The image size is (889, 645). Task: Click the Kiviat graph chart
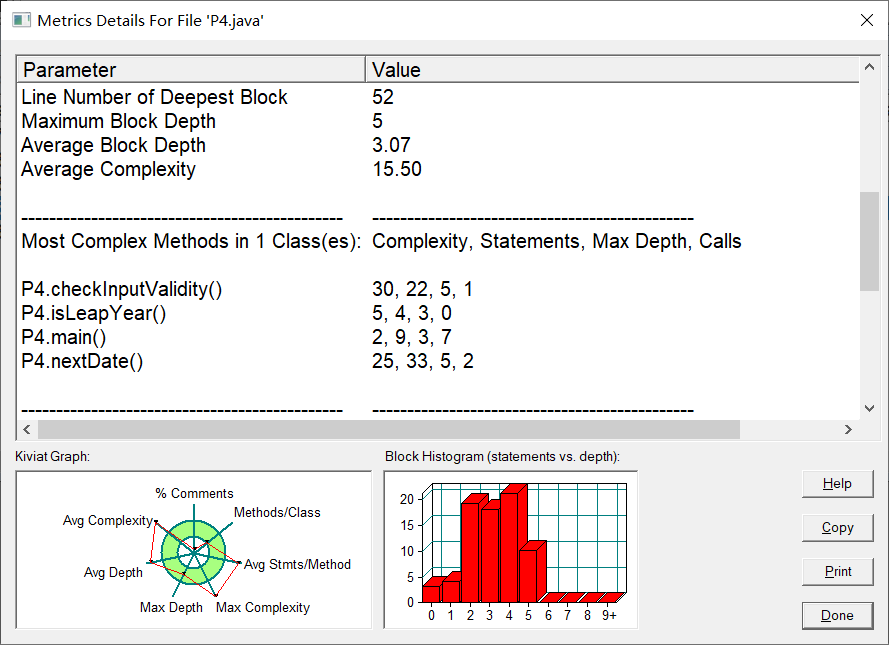(194, 550)
